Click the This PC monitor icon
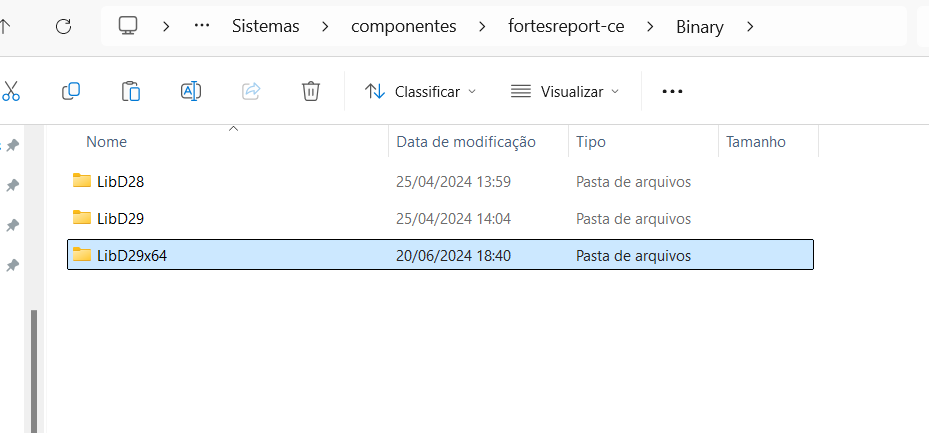 tap(128, 26)
